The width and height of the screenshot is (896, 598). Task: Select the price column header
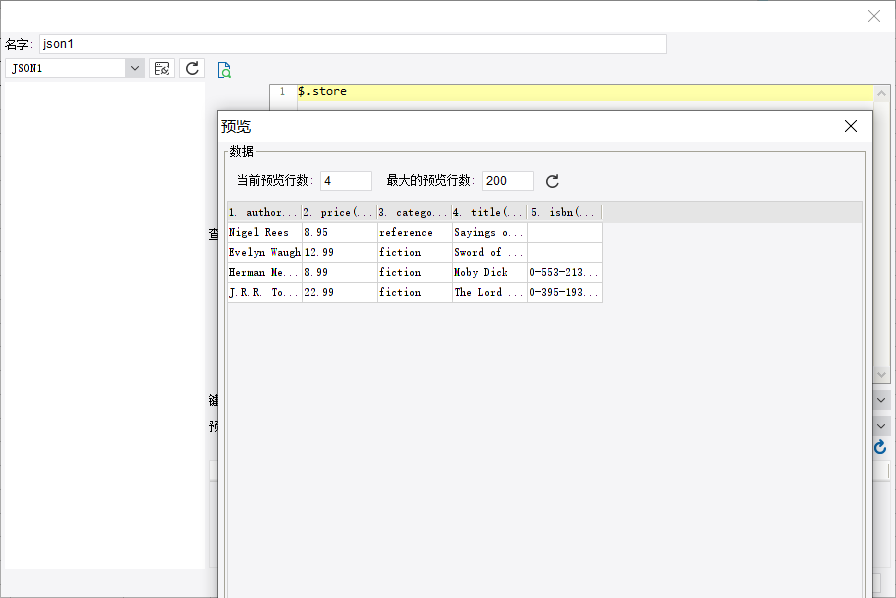tap(339, 212)
